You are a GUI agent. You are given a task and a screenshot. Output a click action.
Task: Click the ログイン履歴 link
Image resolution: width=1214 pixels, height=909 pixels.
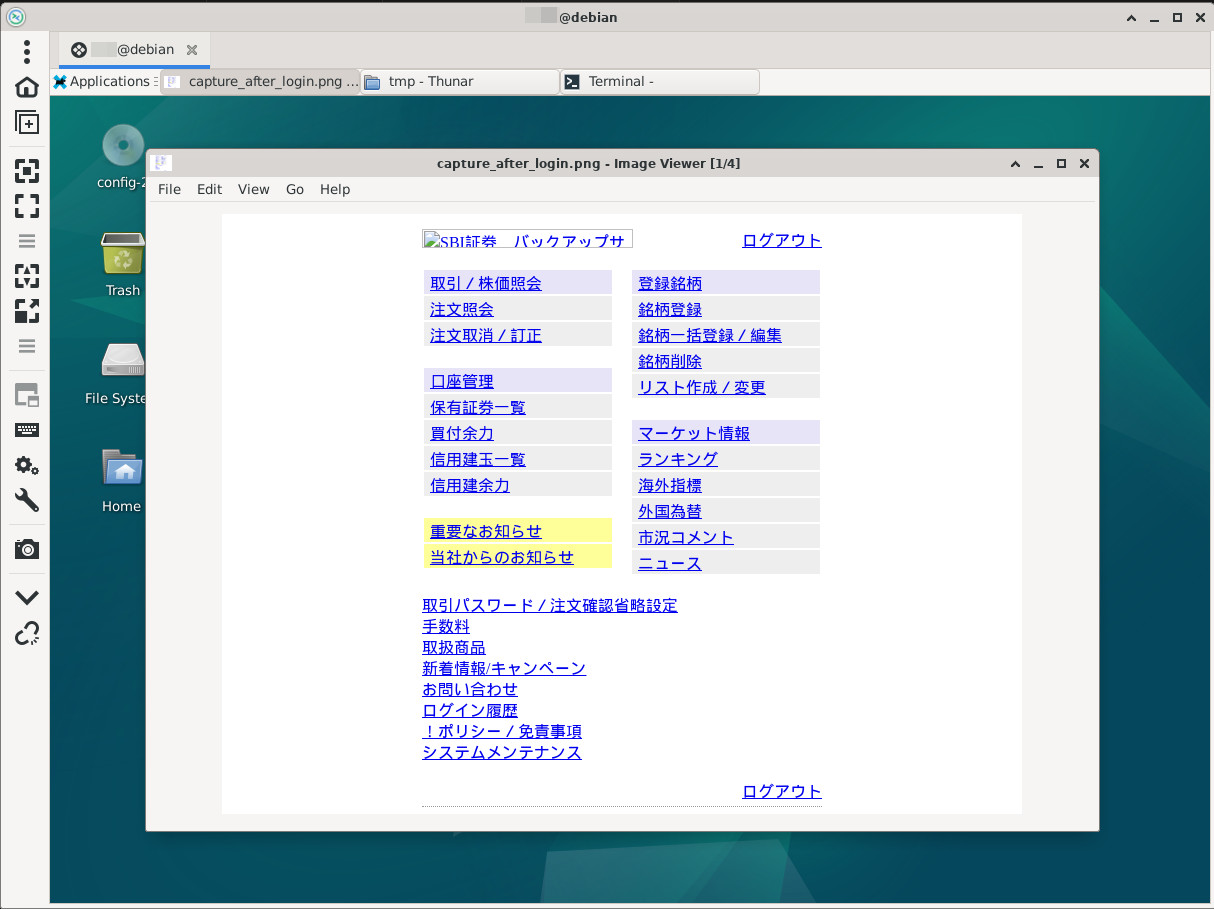pyautogui.click(x=470, y=710)
